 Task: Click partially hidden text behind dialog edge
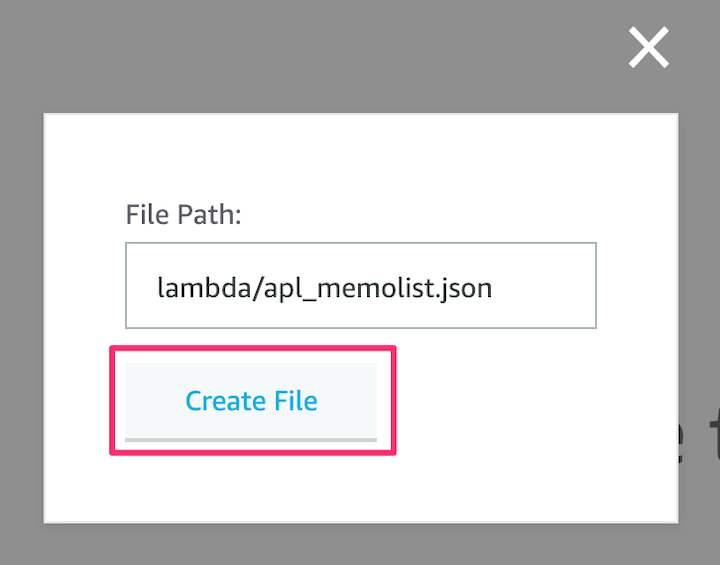point(699,441)
